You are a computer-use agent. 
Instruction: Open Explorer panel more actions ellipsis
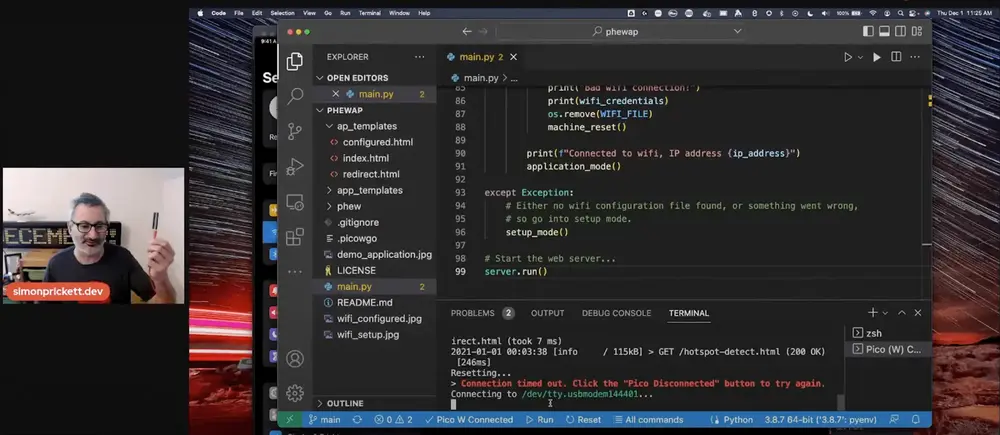[x=419, y=57]
